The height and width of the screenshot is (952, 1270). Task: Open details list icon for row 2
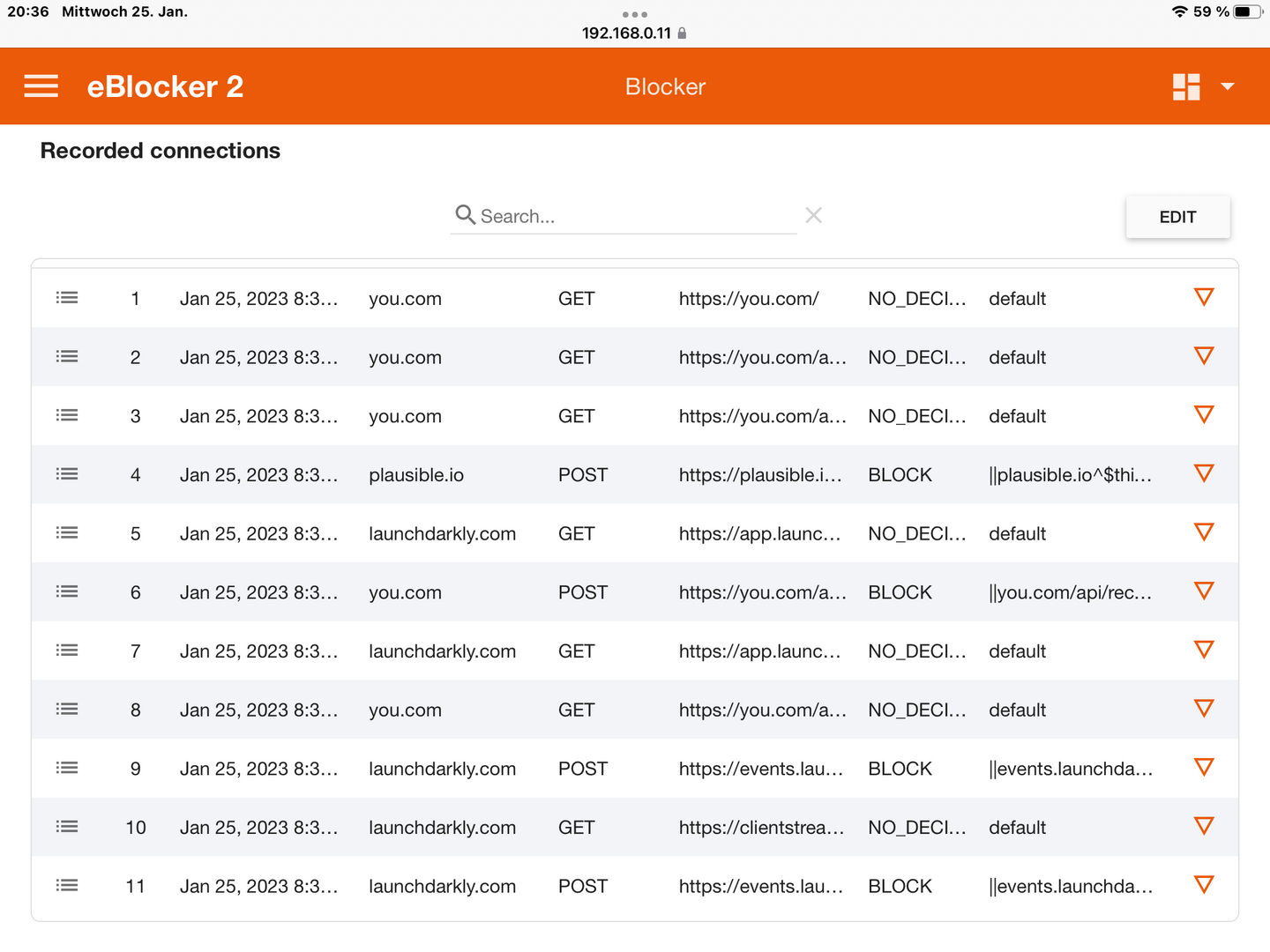pos(67,357)
